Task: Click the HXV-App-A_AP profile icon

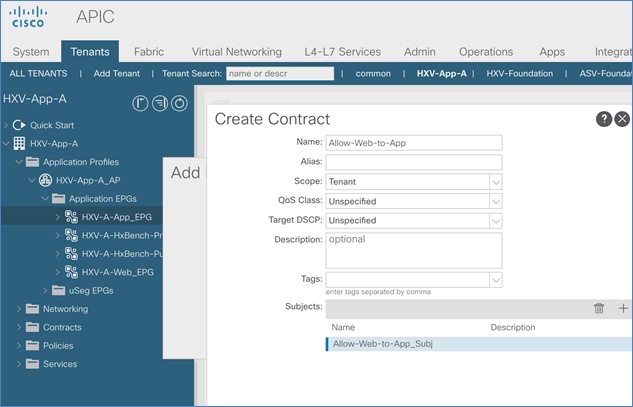Action: point(45,180)
